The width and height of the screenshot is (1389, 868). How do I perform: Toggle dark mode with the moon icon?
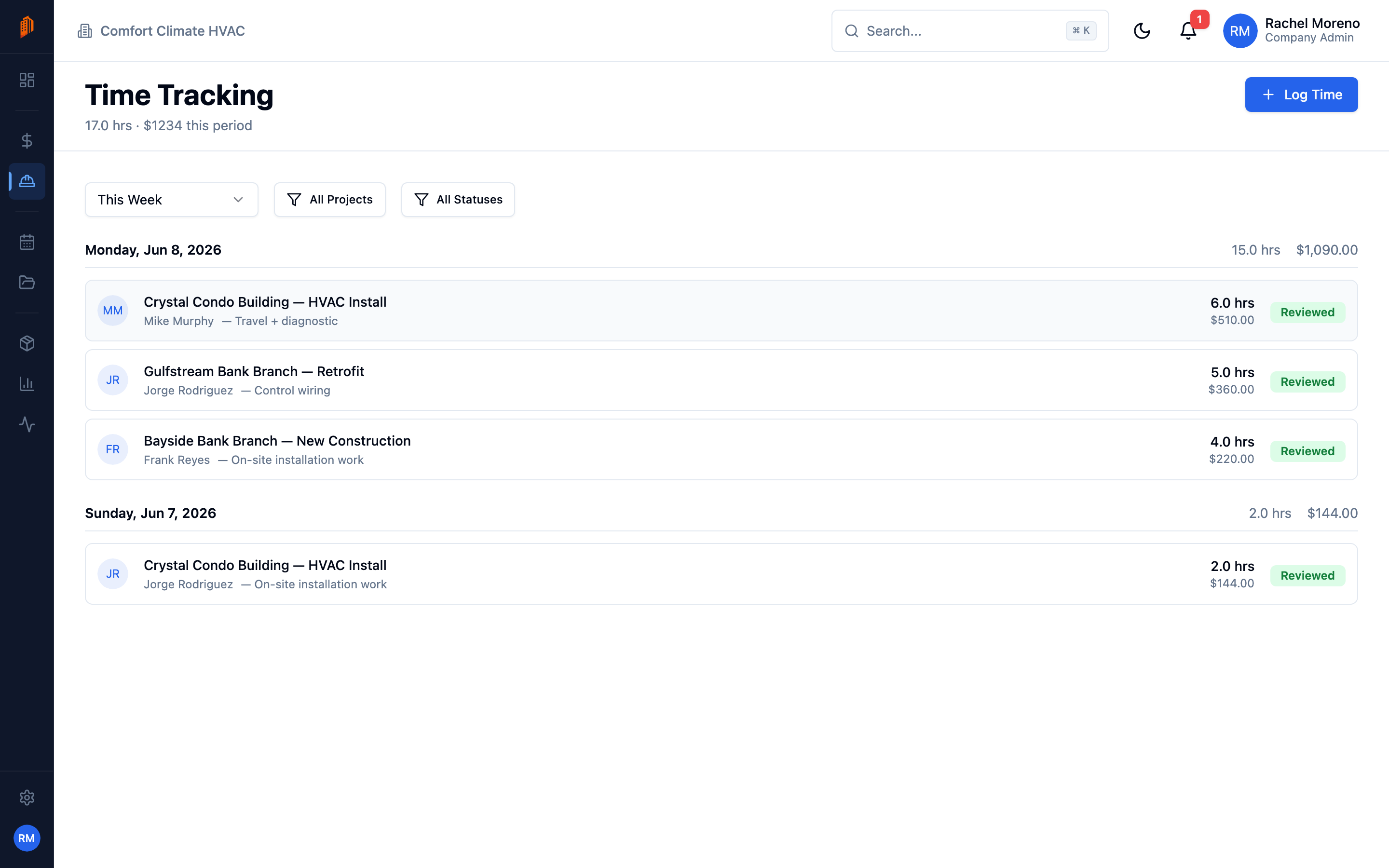(x=1142, y=31)
